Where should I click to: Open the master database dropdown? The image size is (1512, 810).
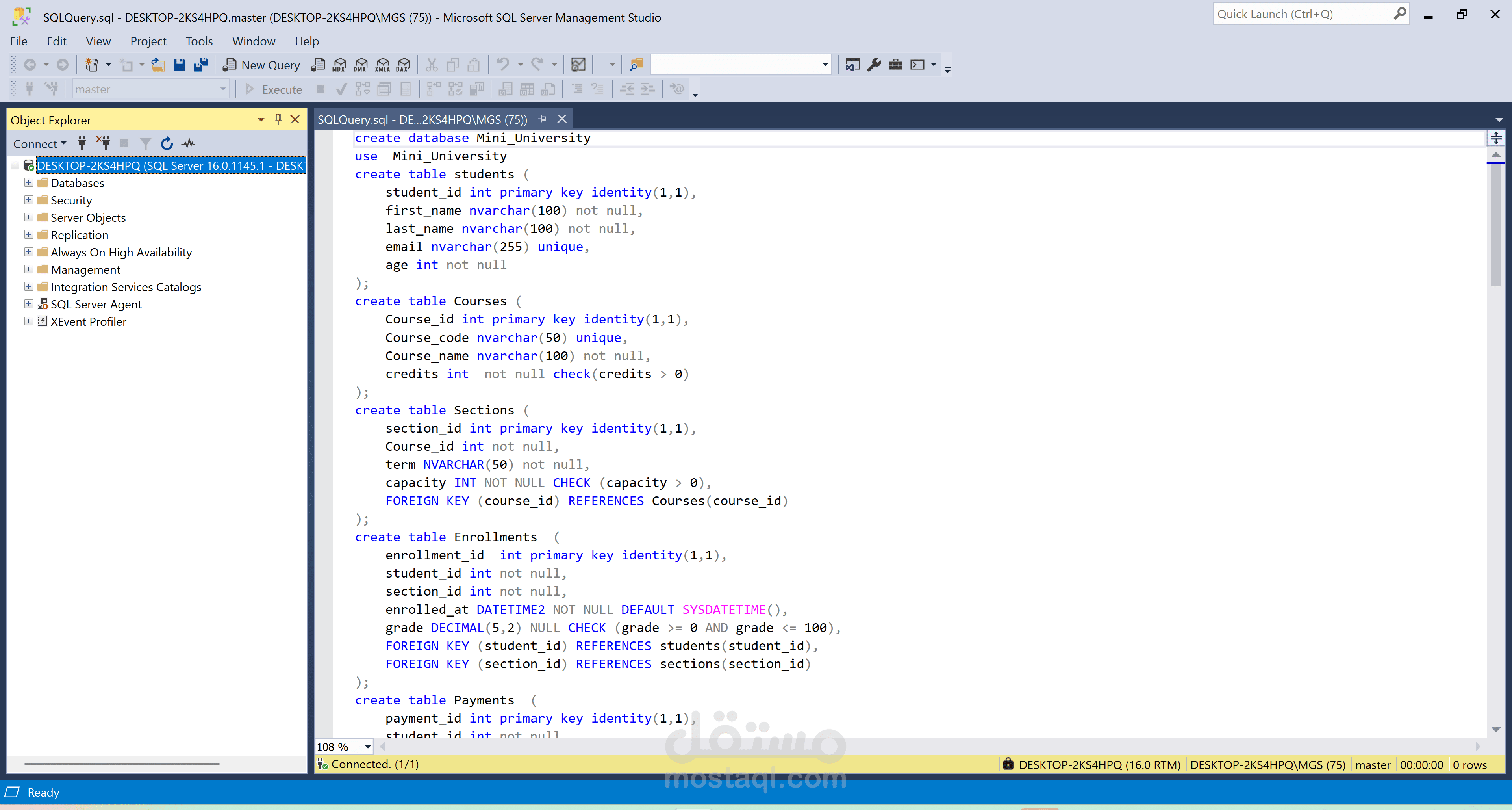222,89
